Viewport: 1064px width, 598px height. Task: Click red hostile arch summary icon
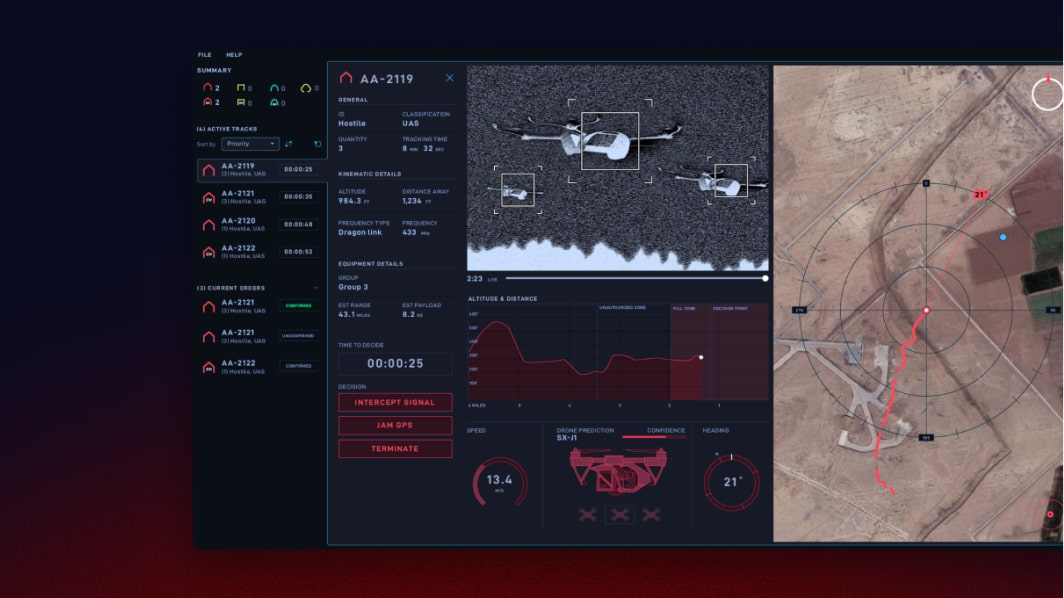click(208, 88)
